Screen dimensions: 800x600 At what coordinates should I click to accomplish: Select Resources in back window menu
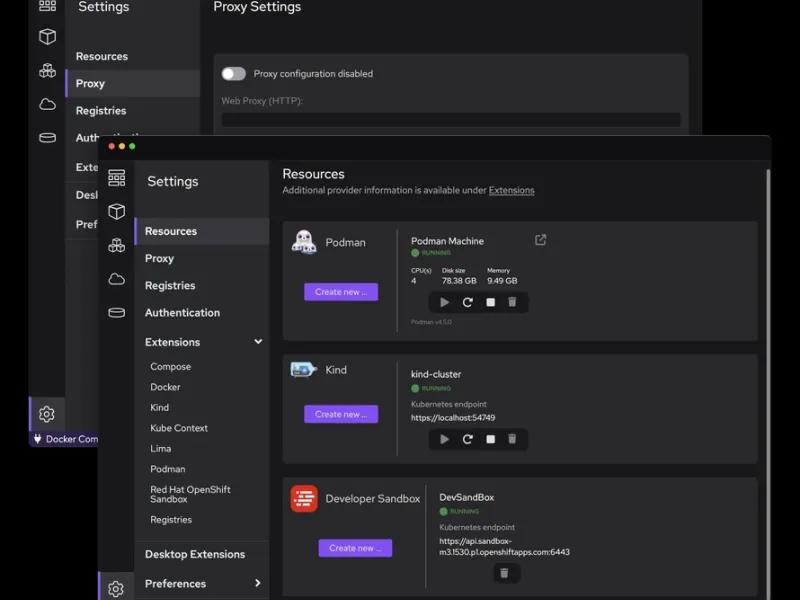coord(133,56)
